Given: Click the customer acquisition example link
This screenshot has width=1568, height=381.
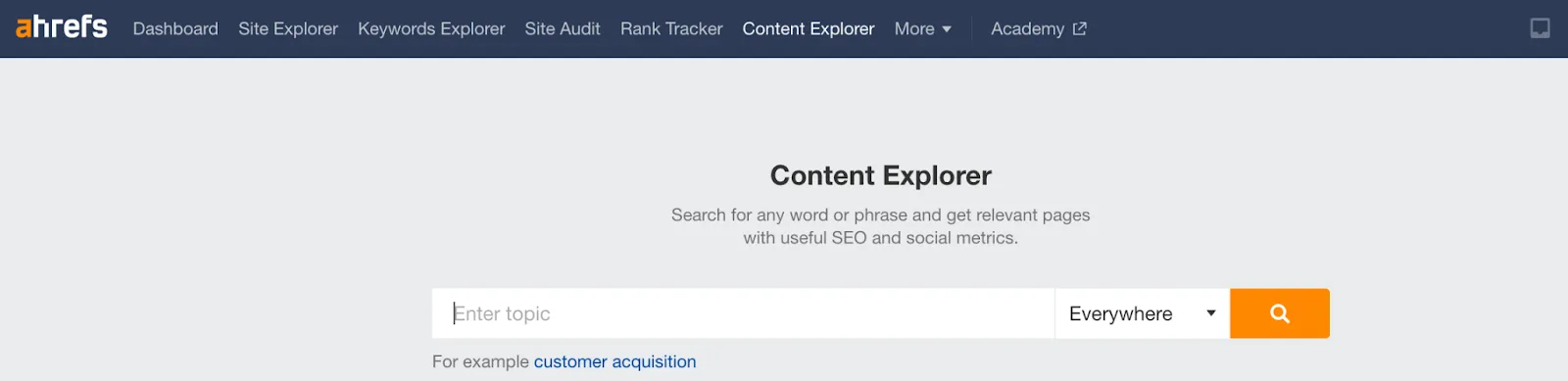Looking at the screenshot, I should pos(614,361).
